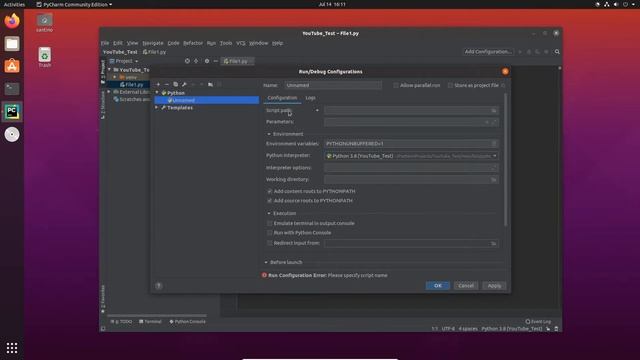Image resolution: width=640 pixels, height=360 pixels.
Task: Collapse the Python node in configurations tree
Action: tap(157, 93)
